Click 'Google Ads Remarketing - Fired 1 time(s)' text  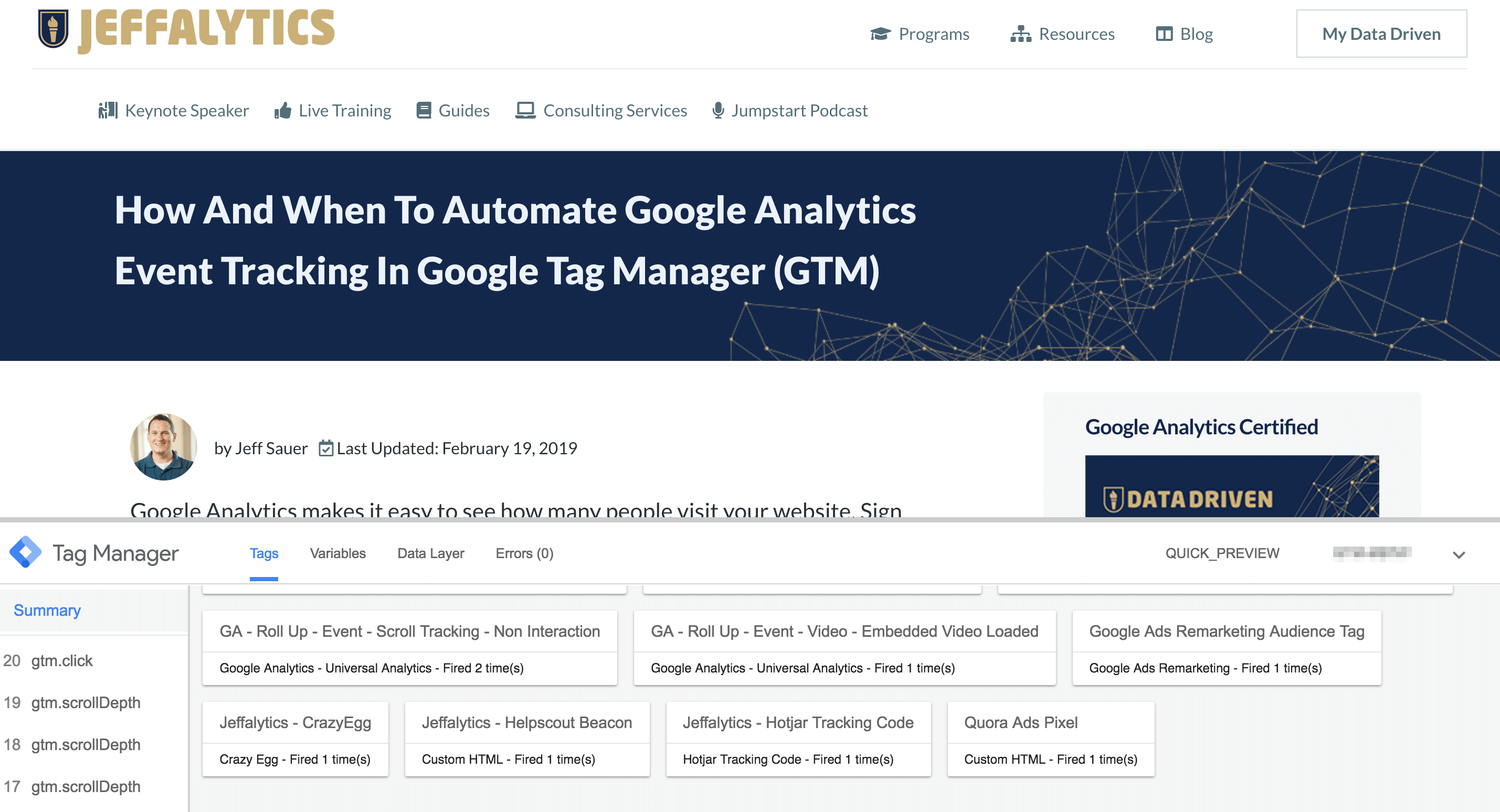coord(1206,668)
